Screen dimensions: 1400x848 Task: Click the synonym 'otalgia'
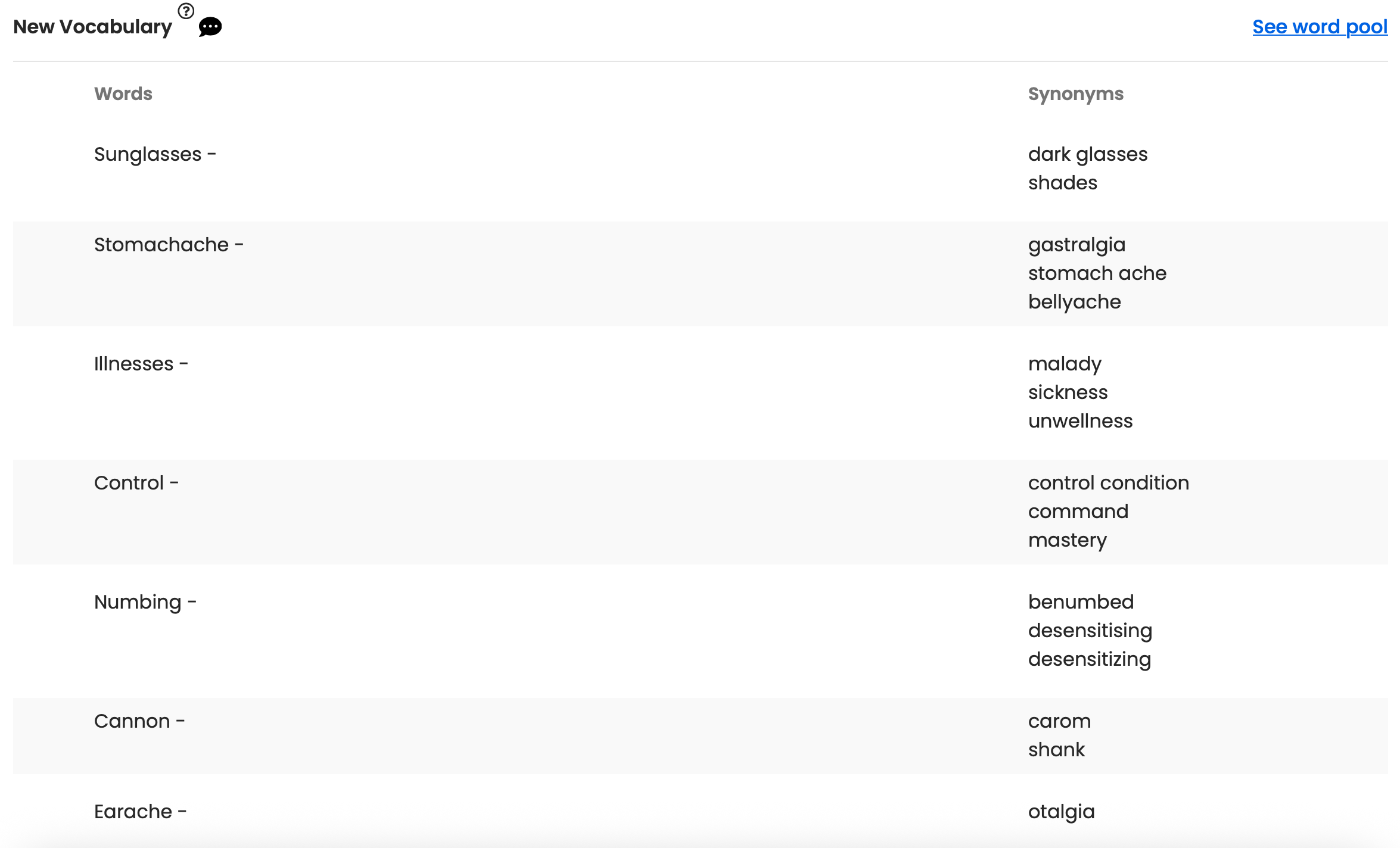[1061, 812]
